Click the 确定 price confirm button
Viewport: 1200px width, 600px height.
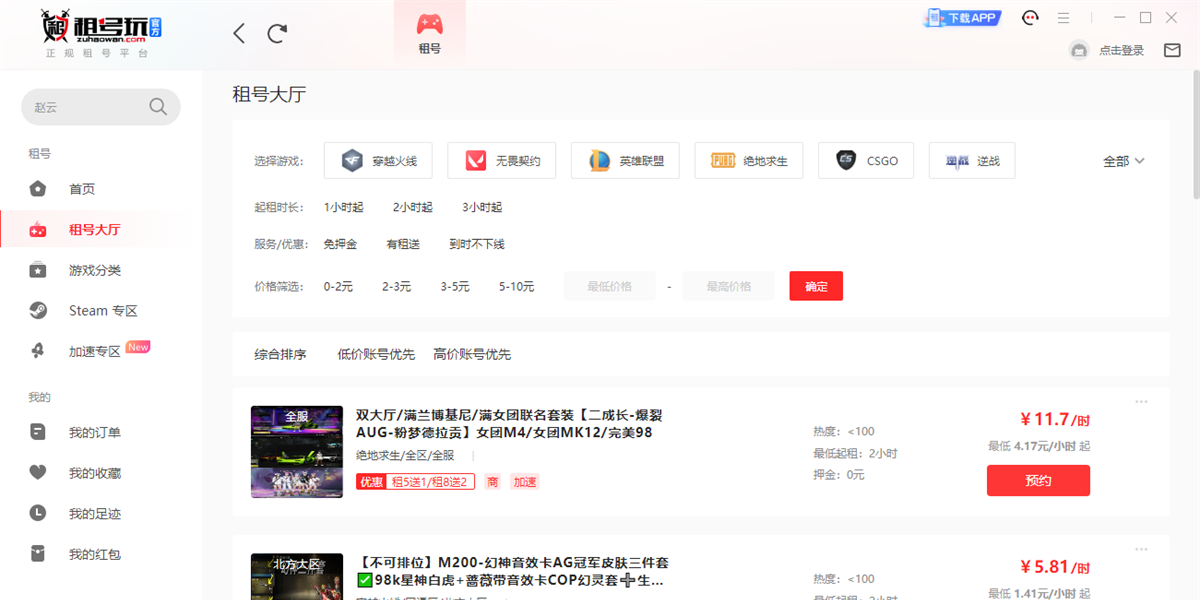tap(816, 286)
